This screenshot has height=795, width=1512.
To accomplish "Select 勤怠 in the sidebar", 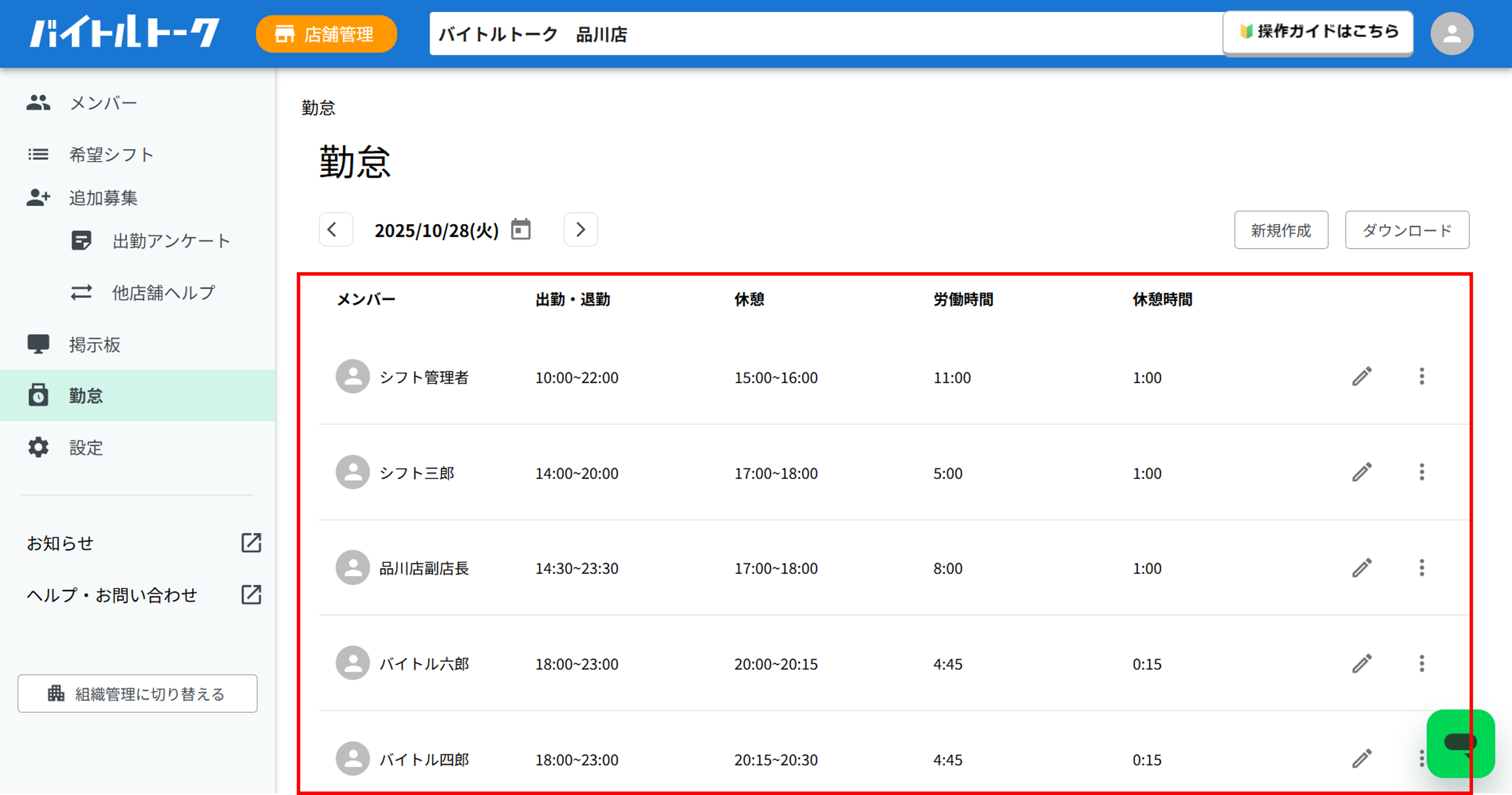I will coord(137,395).
